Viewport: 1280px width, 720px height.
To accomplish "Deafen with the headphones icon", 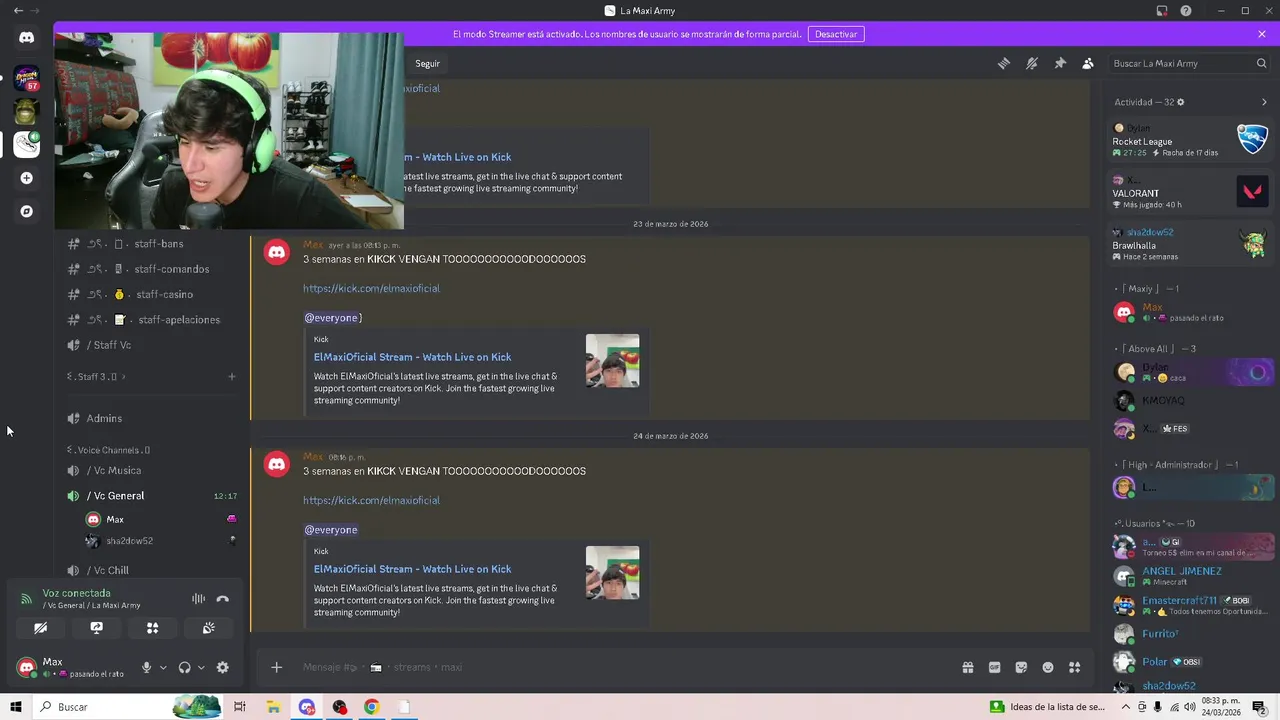I will pos(184,668).
